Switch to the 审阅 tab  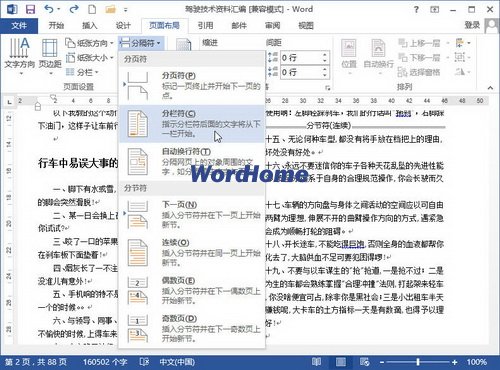[x=272, y=25]
